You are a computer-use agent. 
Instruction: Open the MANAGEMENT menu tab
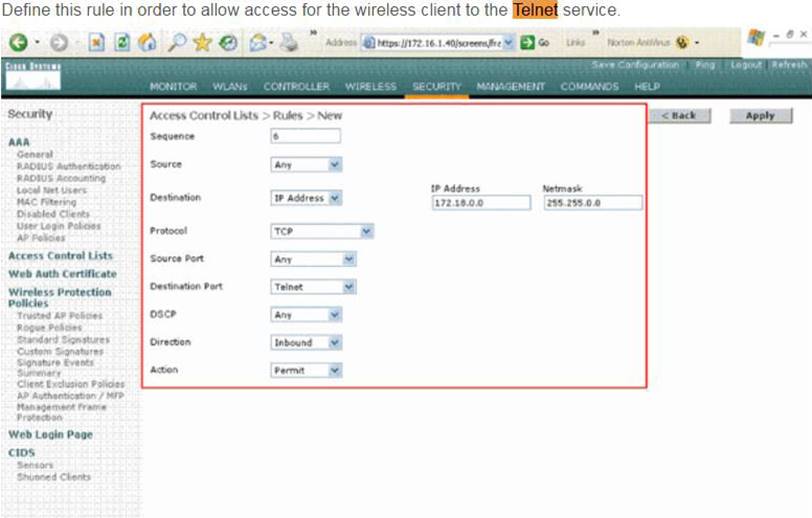pos(510,87)
